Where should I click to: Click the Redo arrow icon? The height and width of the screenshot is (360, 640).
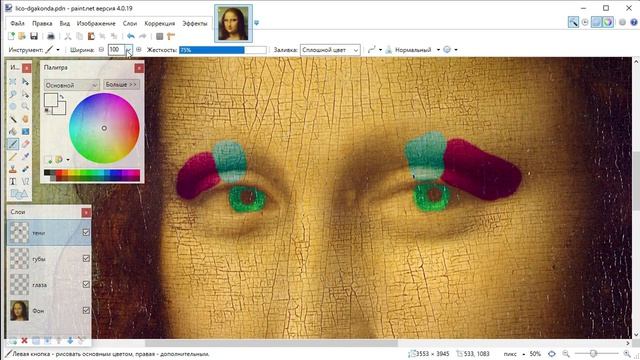click(x=142, y=36)
